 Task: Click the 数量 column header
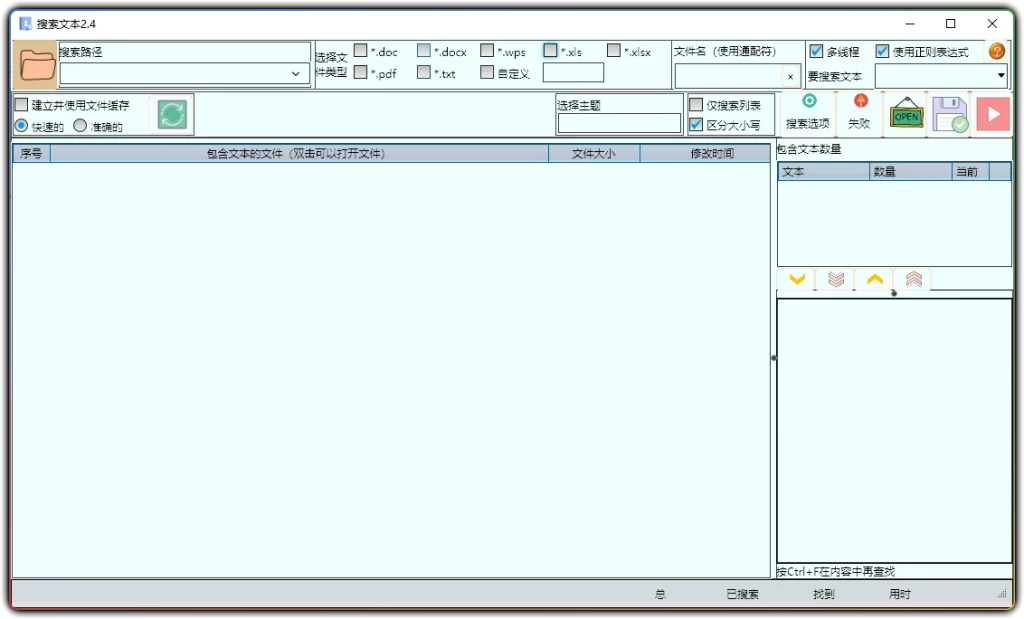[911, 172]
